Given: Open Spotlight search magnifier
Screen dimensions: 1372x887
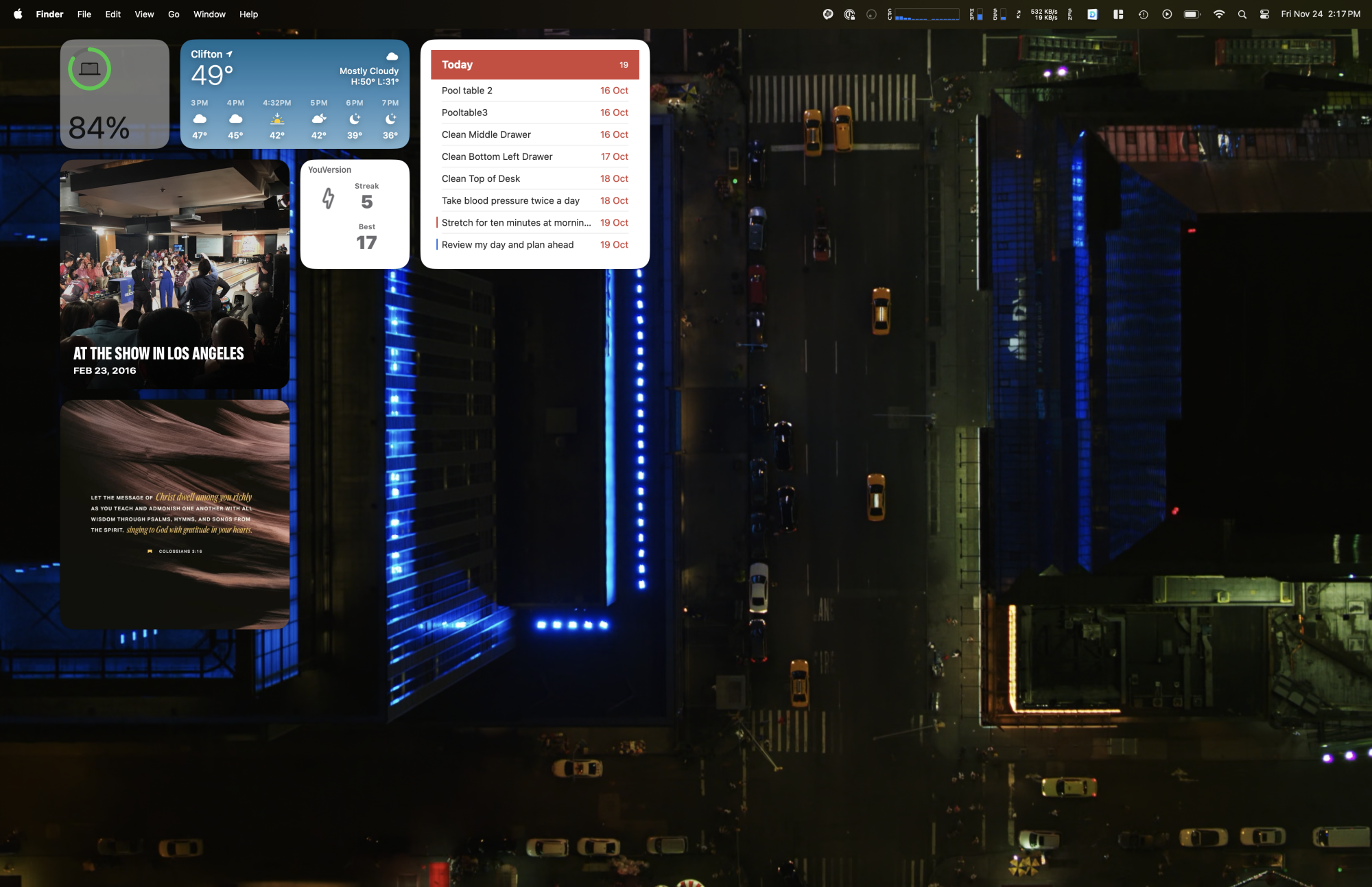Looking at the screenshot, I should tap(1242, 14).
